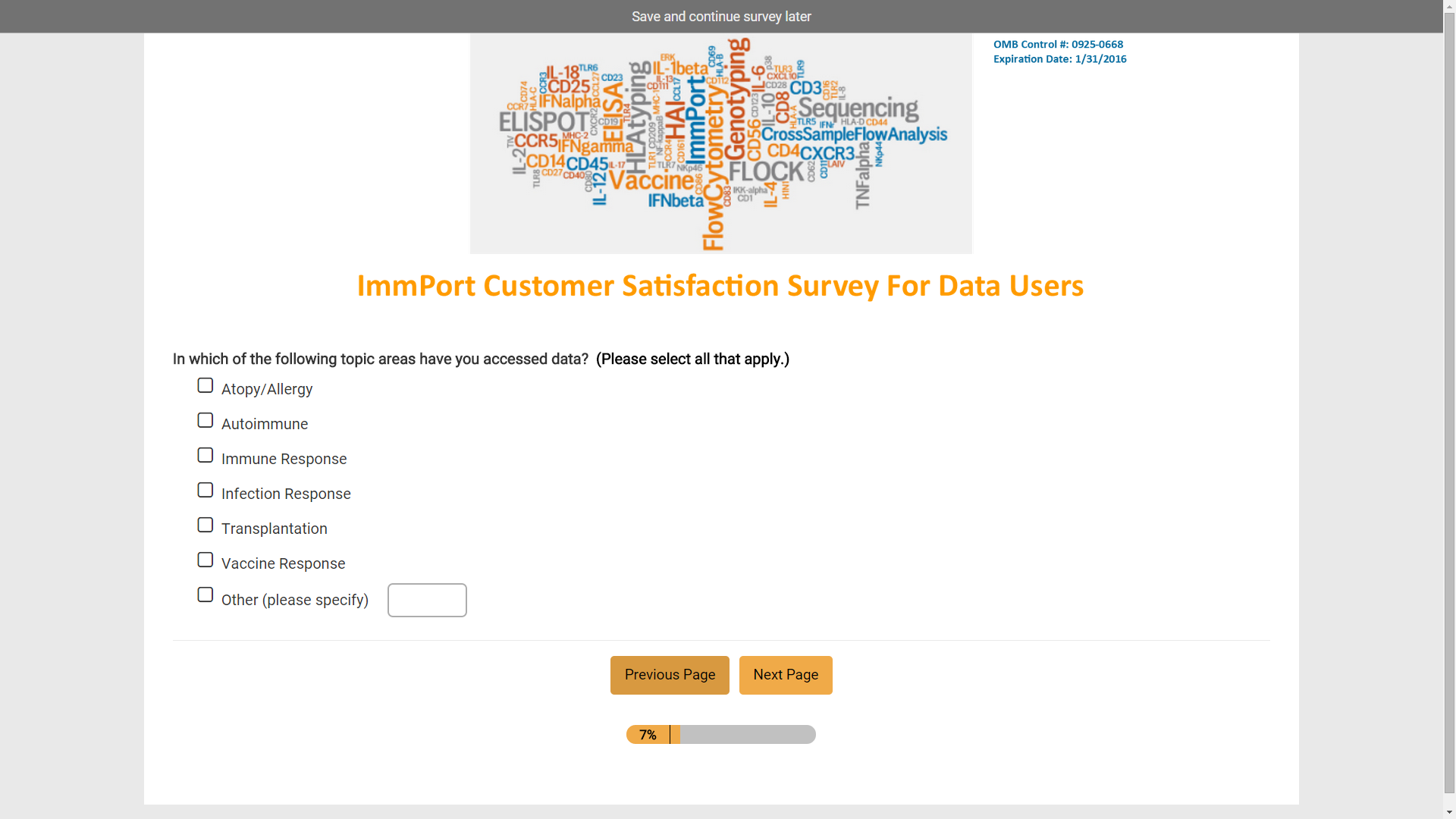Viewport: 1456px width, 819px height.
Task: Click Save and continue survey later
Action: click(x=721, y=17)
